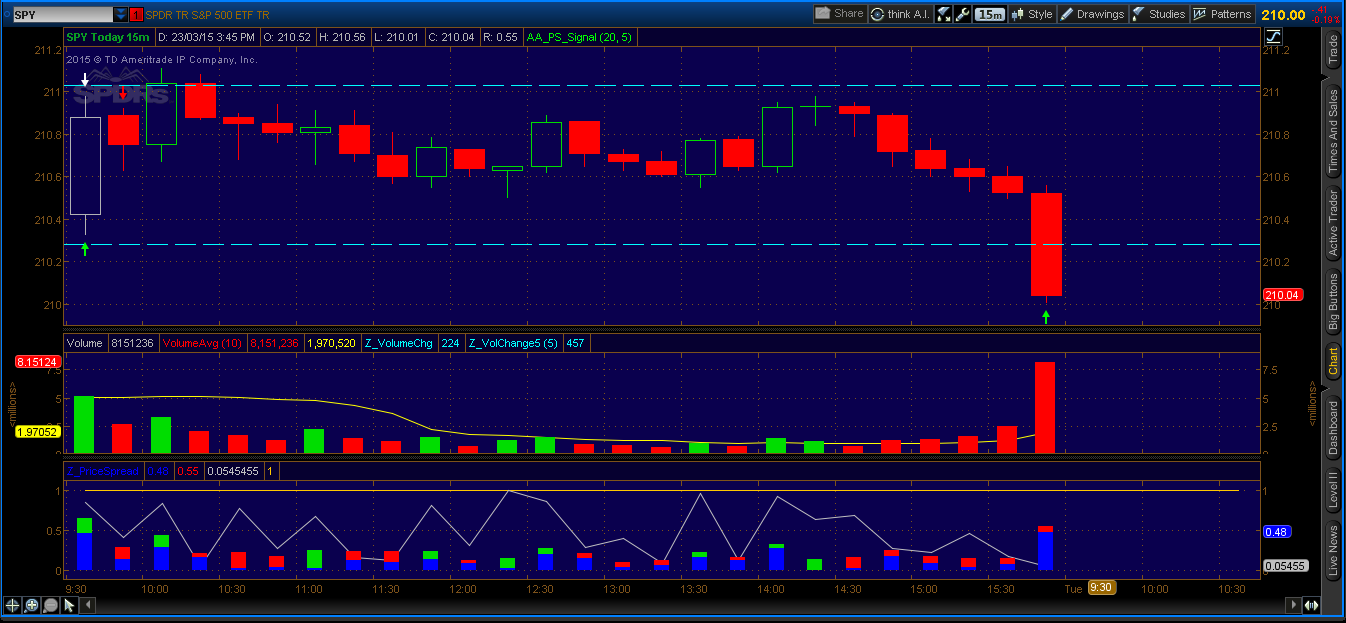This screenshot has height=623, width=1346.
Task: Click the white down arrow signal above first candle
Action: point(85,79)
